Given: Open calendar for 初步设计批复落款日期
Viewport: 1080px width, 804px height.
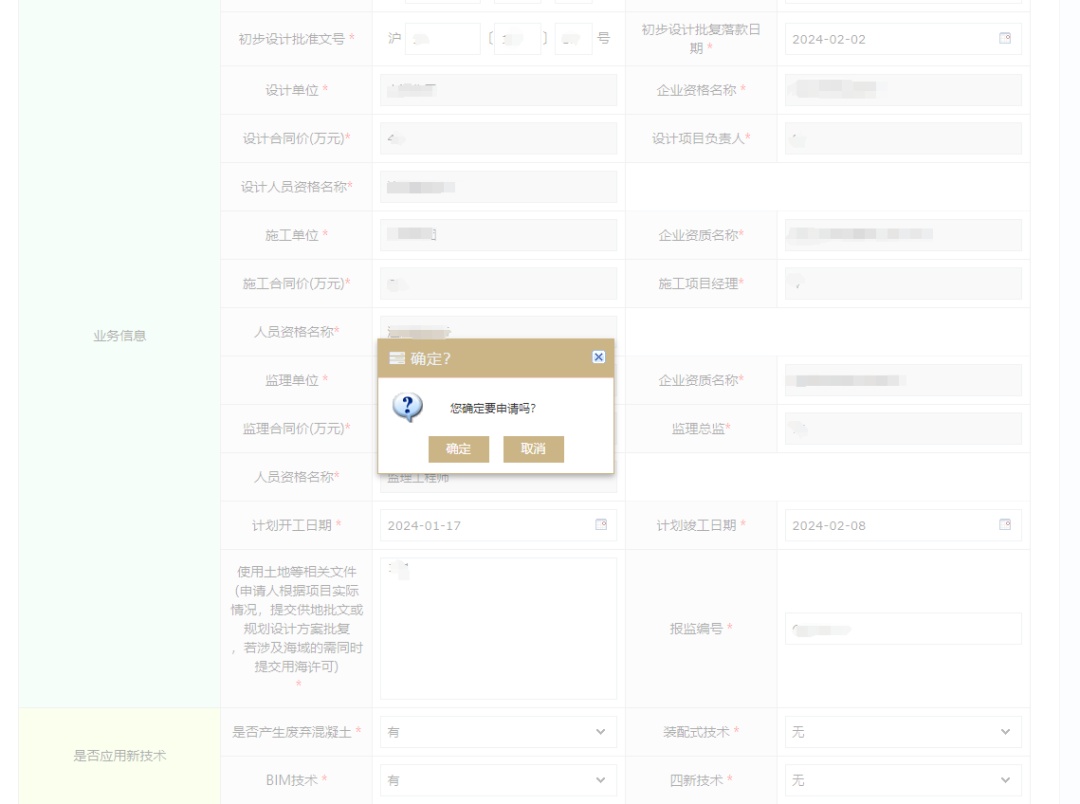Looking at the screenshot, I should [x=1005, y=39].
